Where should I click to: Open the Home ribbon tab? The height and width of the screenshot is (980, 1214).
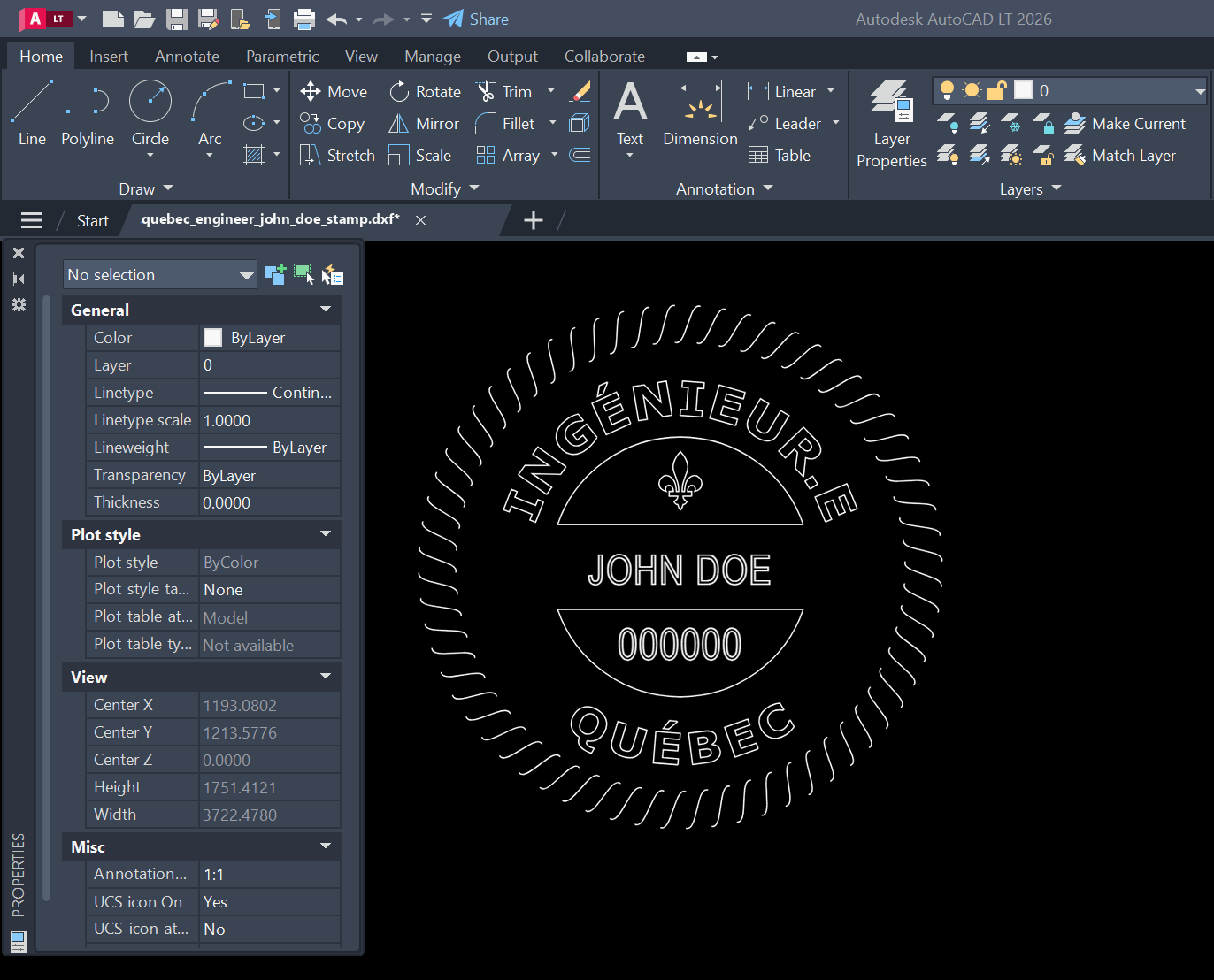click(42, 56)
